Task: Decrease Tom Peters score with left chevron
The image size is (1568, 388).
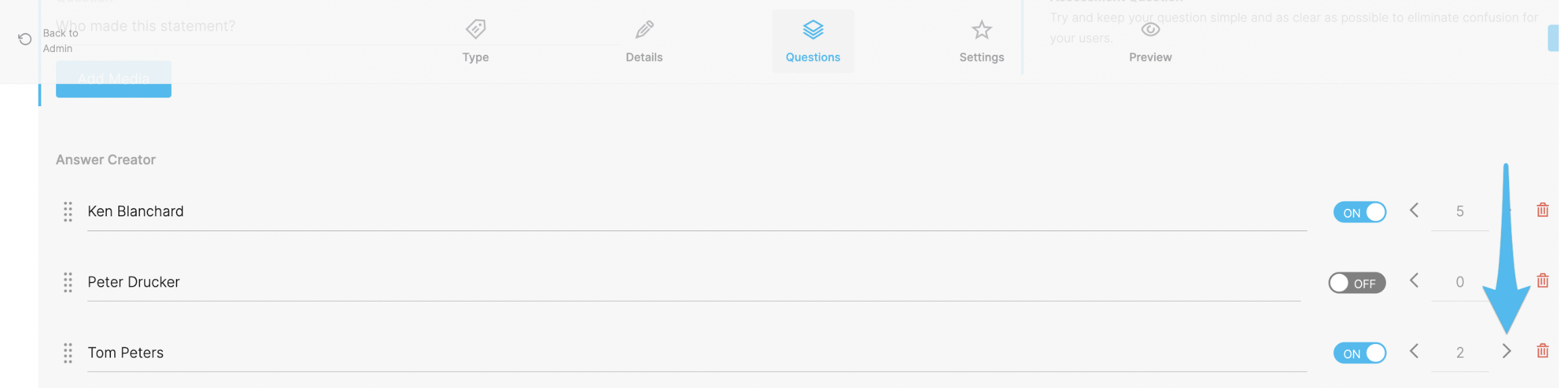Action: 1414,351
